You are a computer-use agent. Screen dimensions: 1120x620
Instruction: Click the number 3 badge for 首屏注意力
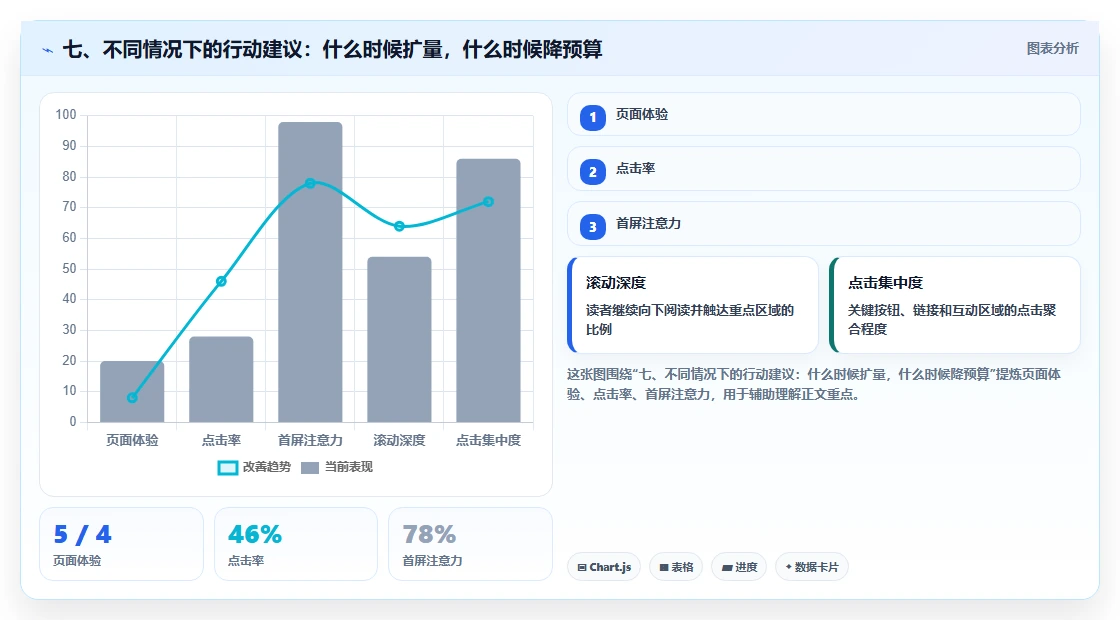pyautogui.click(x=592, y=227)
